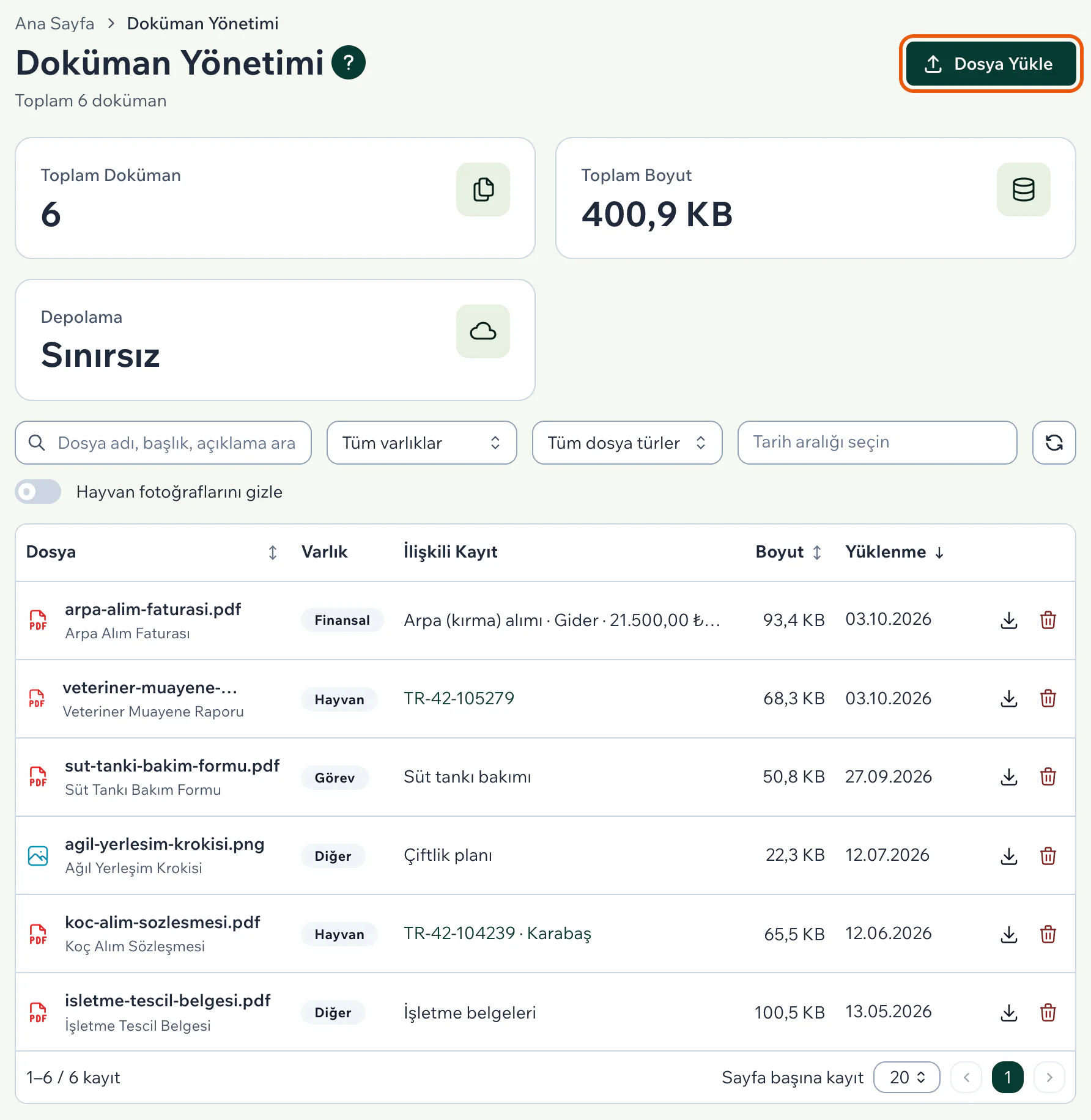The width and height of the screenshot is (1091, 1120).
Task: Click the Depolama cloud icon
Action: [x=483, y=331]
